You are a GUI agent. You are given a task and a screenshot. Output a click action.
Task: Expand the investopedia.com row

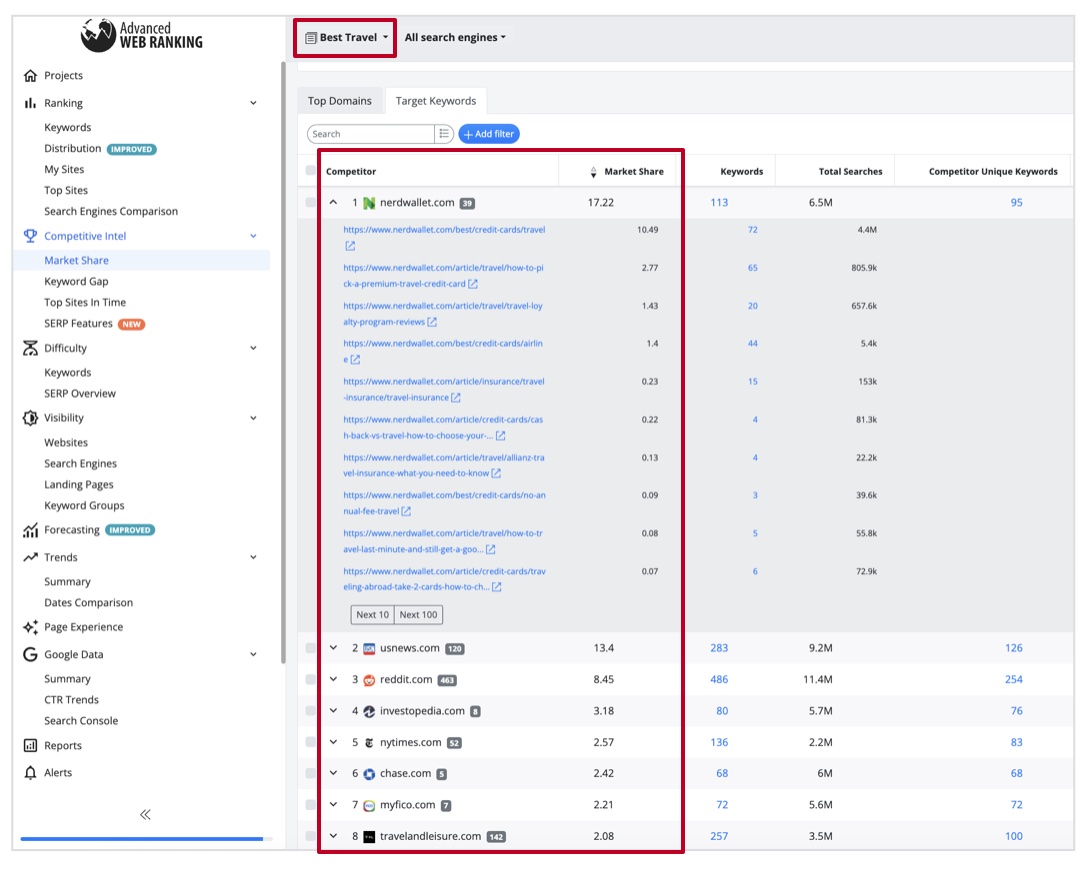click(x=334, y=710)
